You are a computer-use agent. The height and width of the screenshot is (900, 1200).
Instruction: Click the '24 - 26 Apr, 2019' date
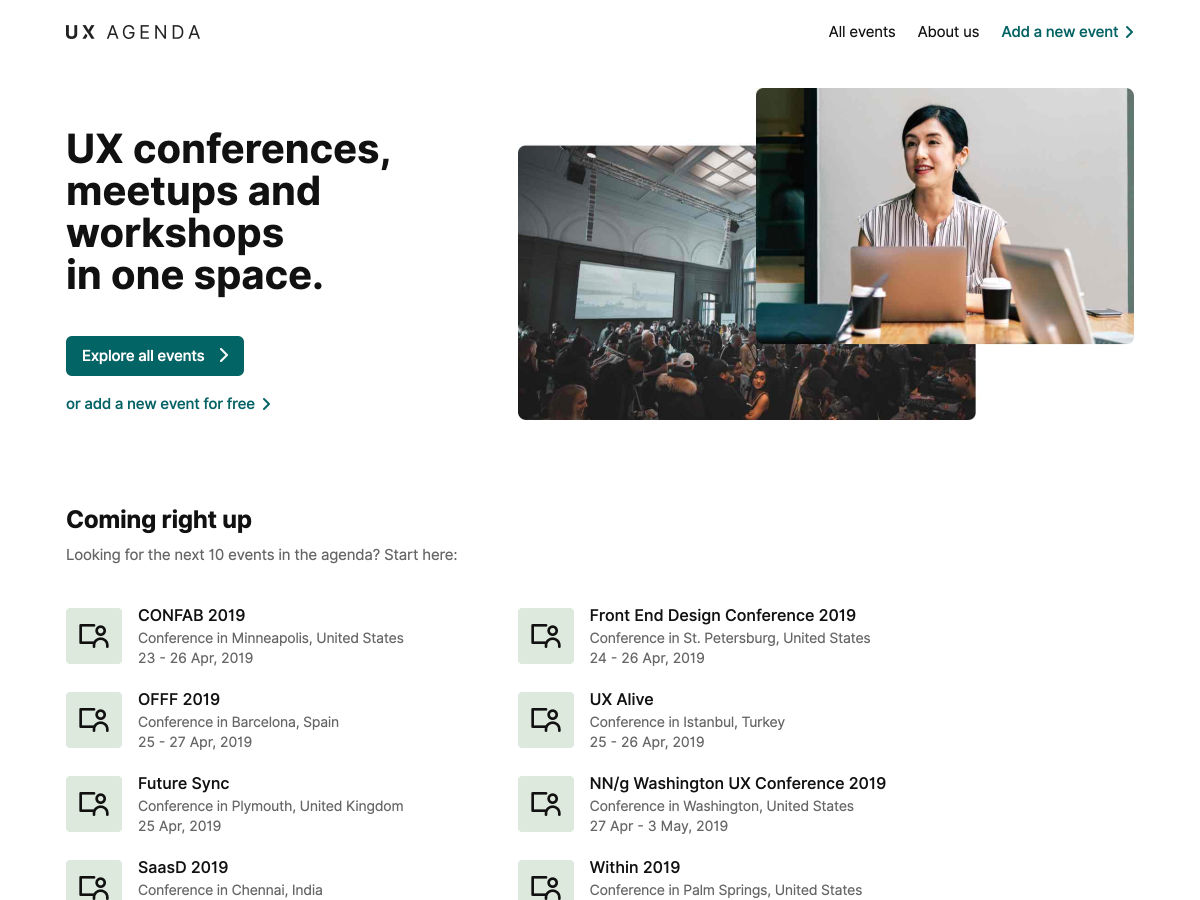point(647,658)
